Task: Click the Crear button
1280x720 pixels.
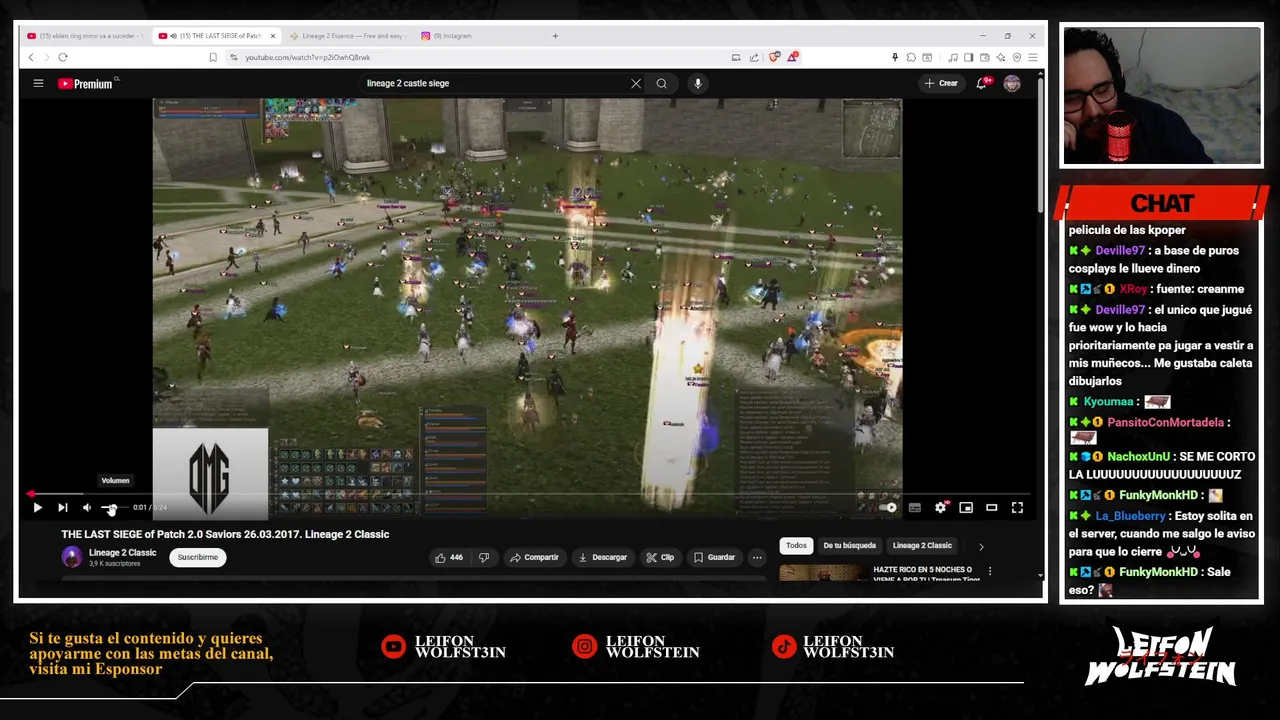Action: pos(942,83)
